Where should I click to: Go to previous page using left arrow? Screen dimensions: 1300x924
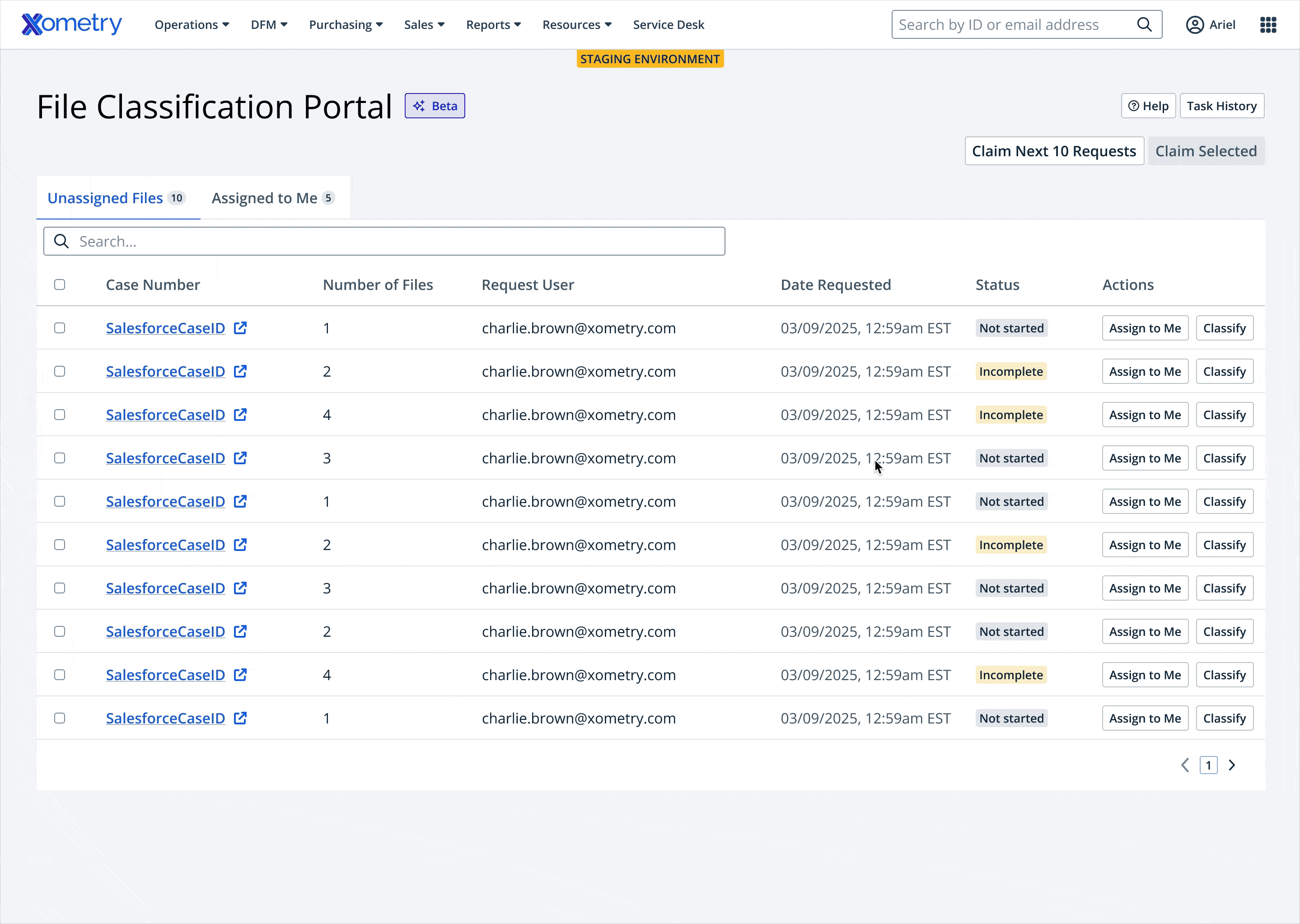coord(1185,765)
